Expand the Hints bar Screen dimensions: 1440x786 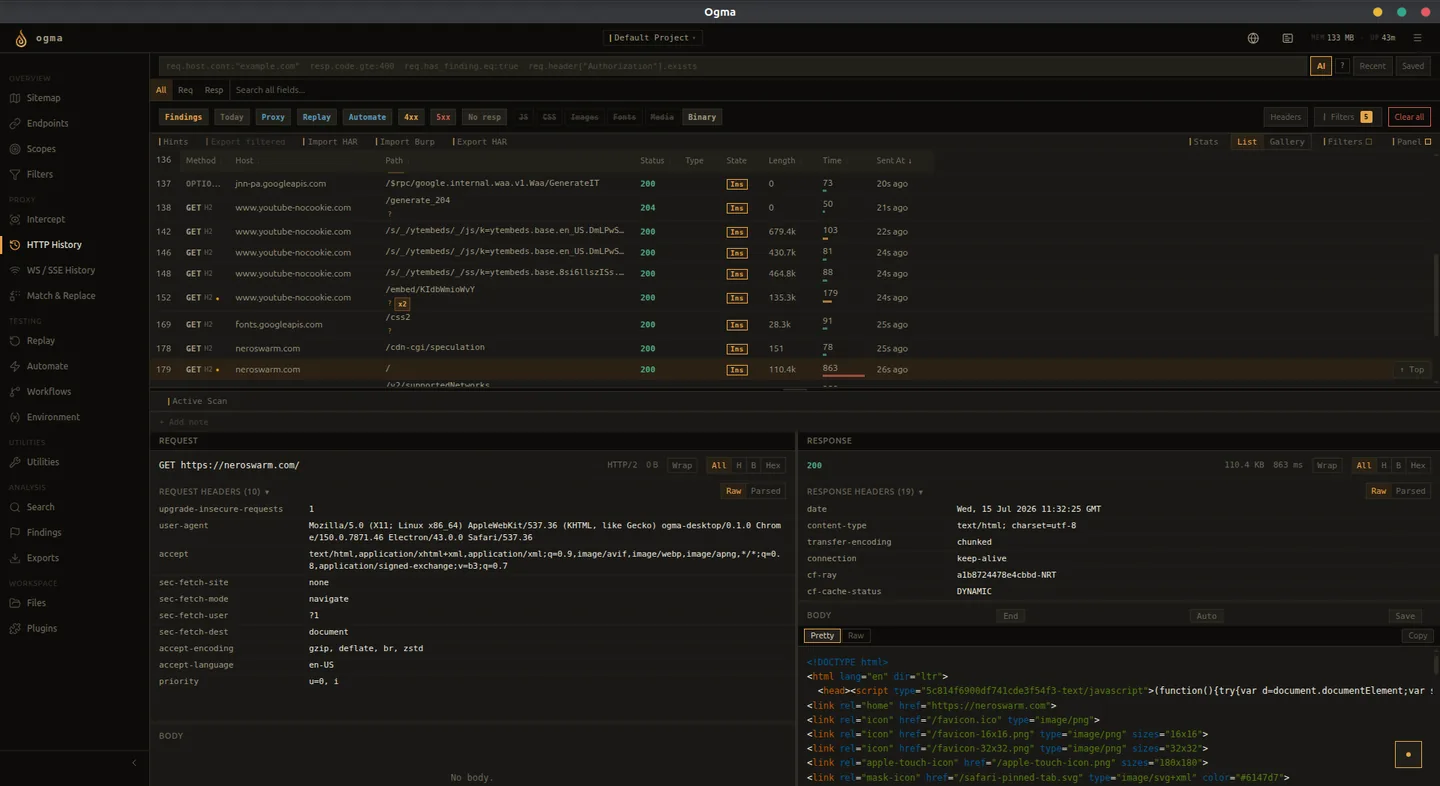click(x=174, y=142)
